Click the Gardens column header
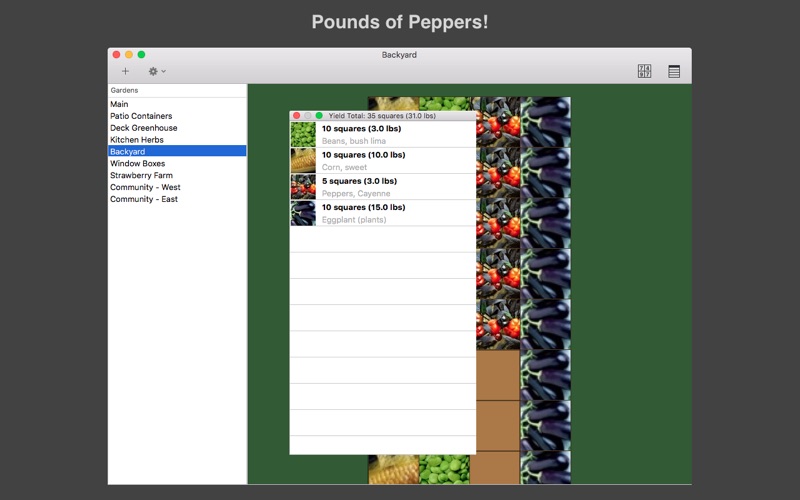800x500 pixels. point(177,90)
